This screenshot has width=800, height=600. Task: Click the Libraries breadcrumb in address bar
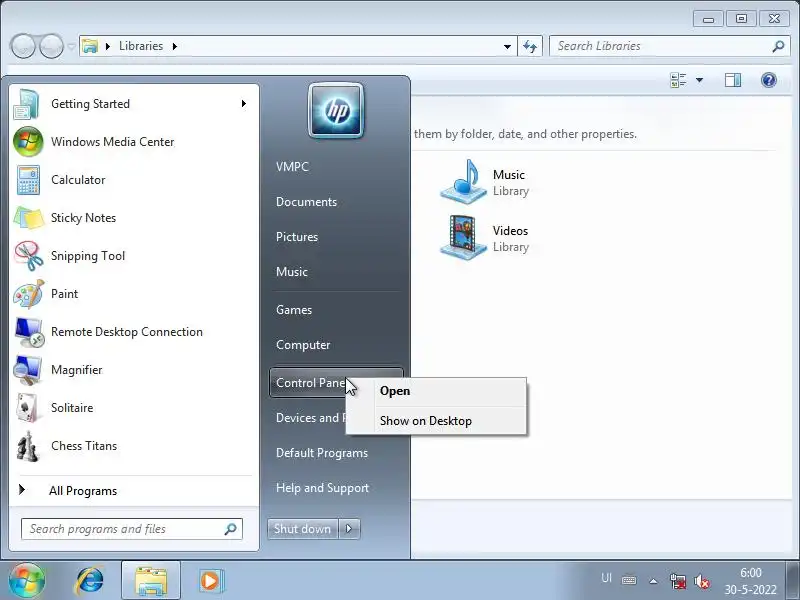pos(141,46)
